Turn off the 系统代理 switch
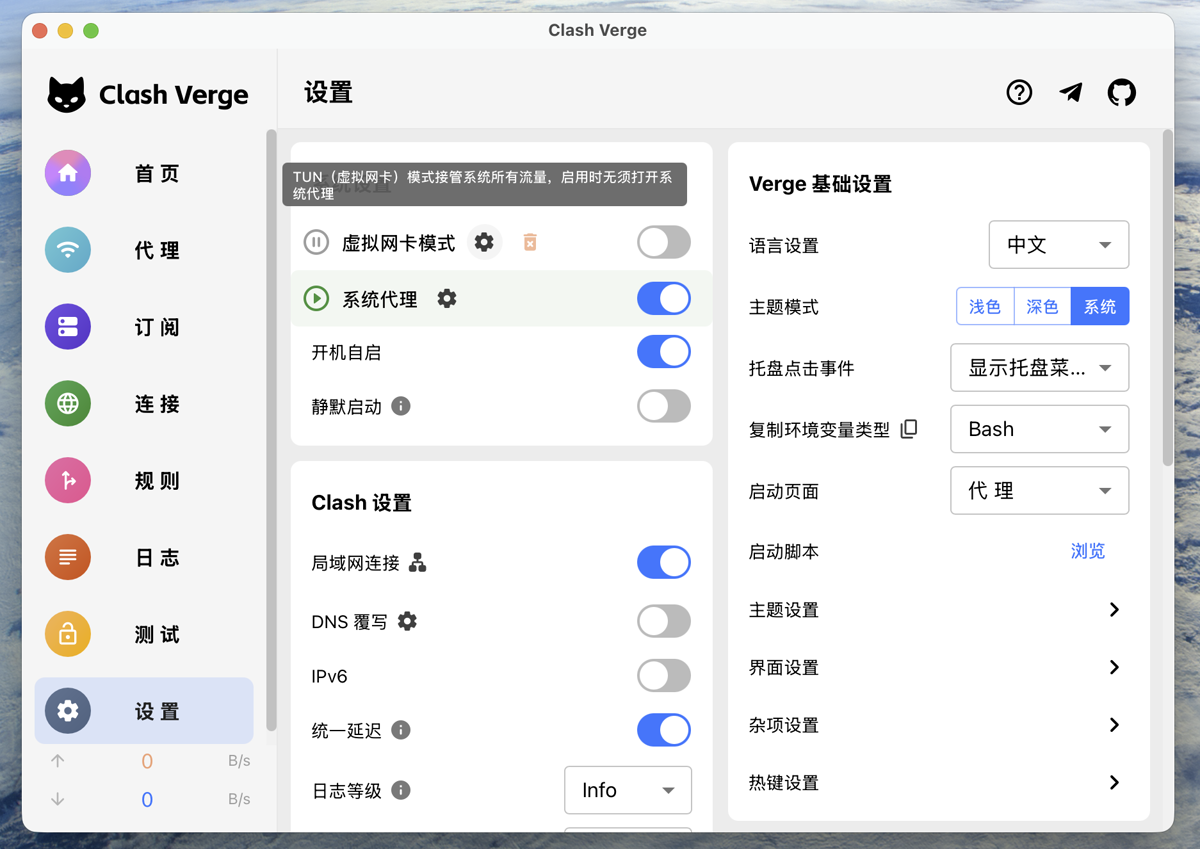Viewport: 1200px width, 849px height. (664, 299)
